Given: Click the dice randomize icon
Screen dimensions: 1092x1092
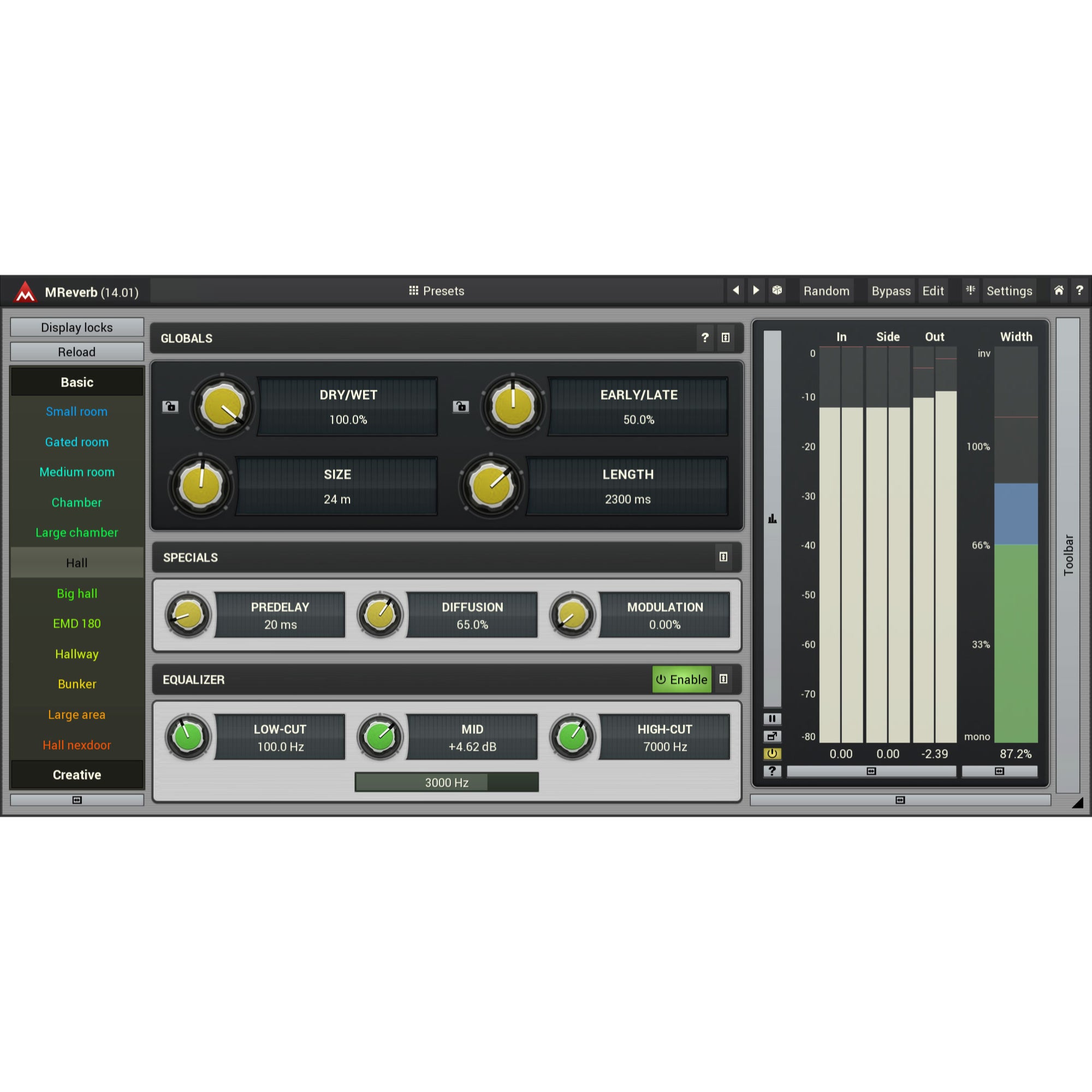Looking at the screenshot, I should (777, 290).
